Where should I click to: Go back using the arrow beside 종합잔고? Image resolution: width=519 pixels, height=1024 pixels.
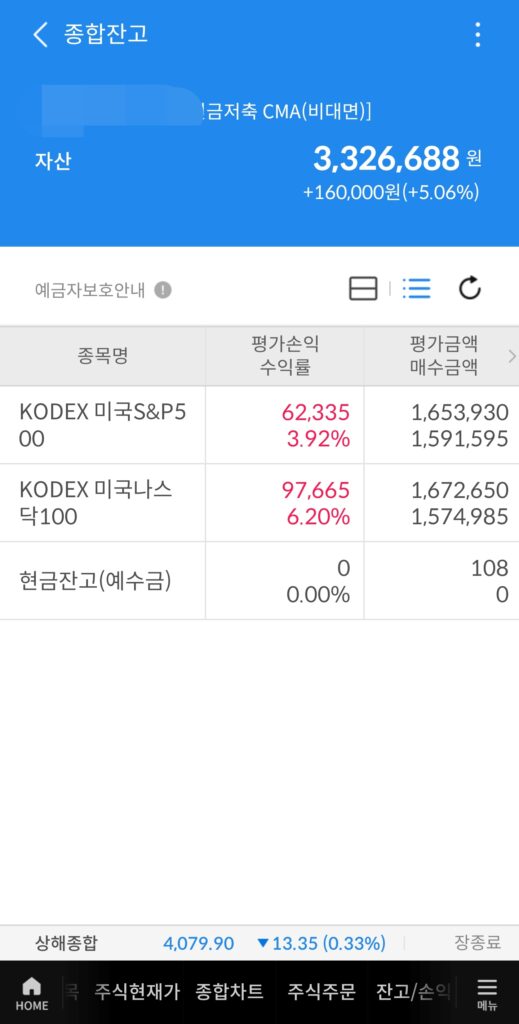click(x=40, y=34)
